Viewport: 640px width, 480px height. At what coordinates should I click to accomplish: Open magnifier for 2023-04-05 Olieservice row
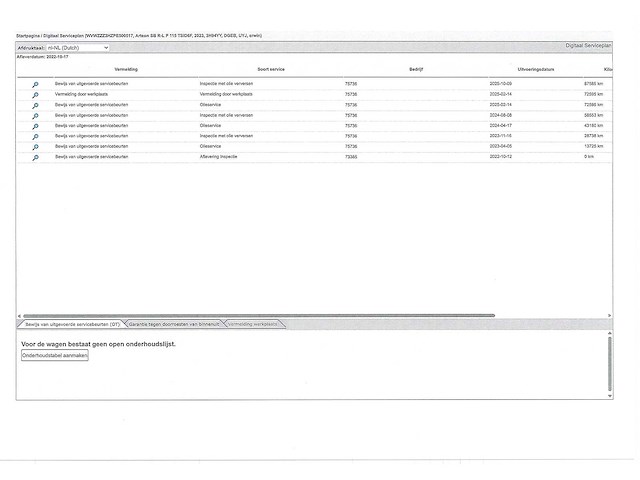point(36,147)
